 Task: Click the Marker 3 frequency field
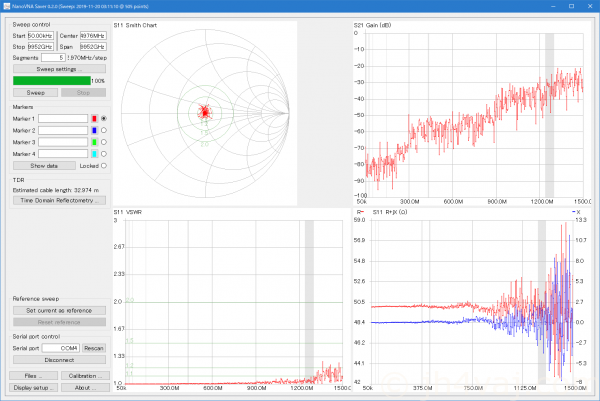click(63, 142)
